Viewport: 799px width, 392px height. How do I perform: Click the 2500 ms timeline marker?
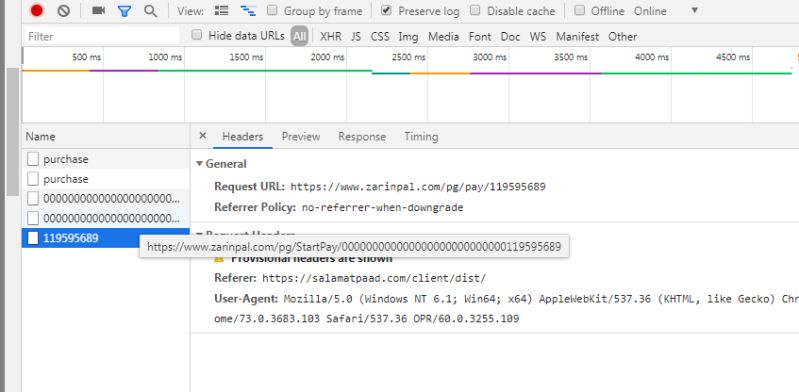tap(408, 57)
